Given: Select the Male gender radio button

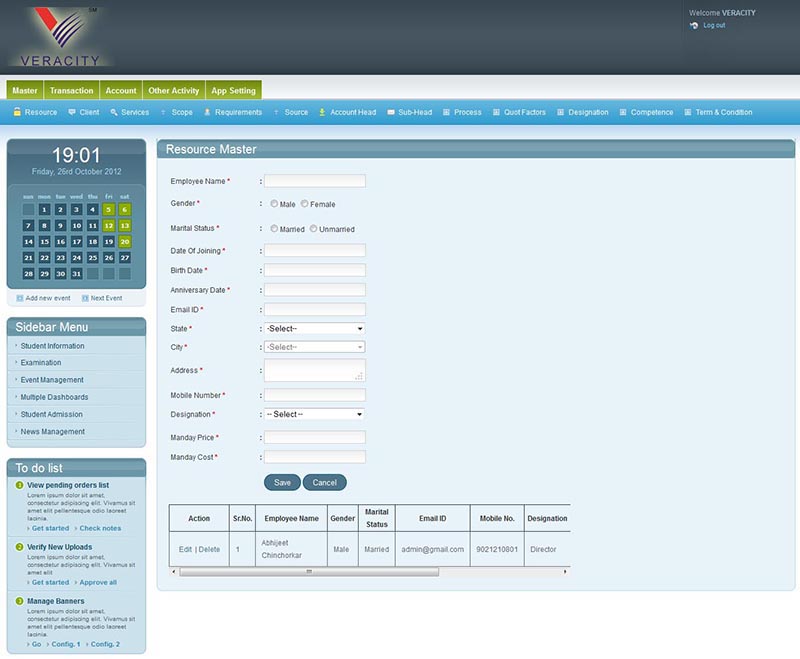Looking at the screenshot, I should (274, 204).
